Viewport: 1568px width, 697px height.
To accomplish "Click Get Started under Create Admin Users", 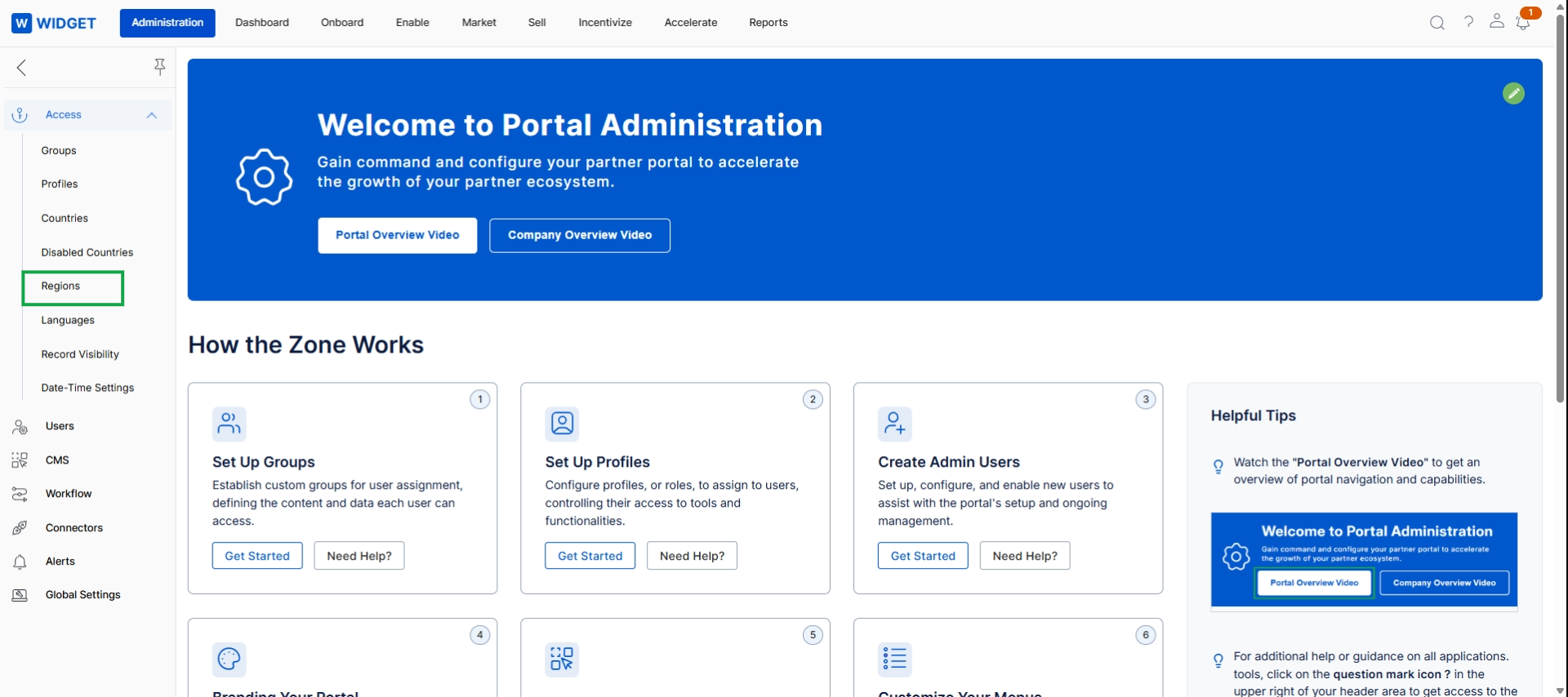I will pyautogui.click(x=923, y=556).
